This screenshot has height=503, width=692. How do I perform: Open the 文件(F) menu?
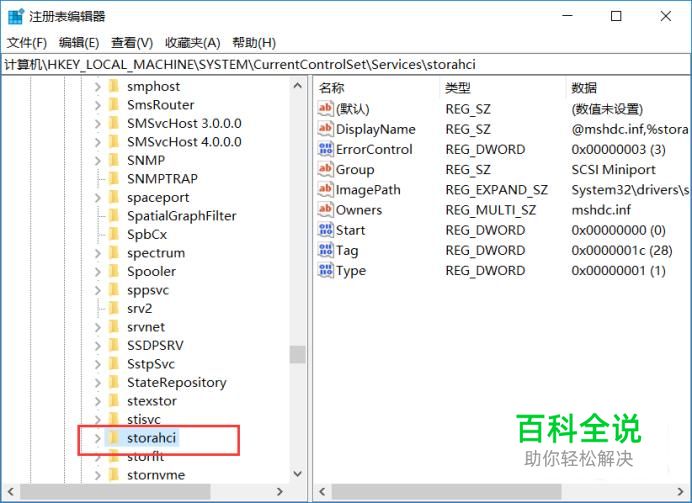[27, 42]
